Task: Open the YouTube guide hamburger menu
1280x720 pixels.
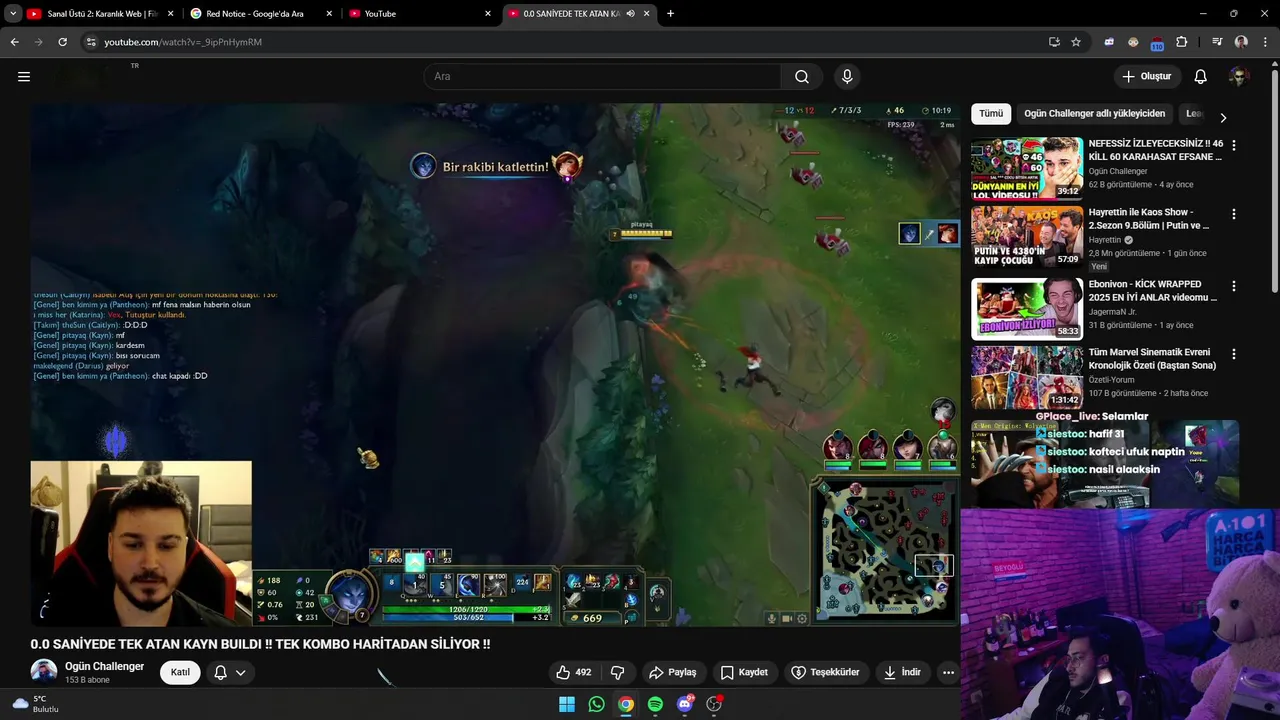Action: (24, 76)
